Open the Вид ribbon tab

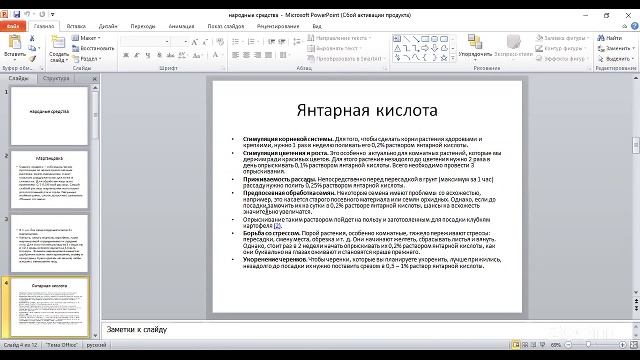tap(317, 26)
